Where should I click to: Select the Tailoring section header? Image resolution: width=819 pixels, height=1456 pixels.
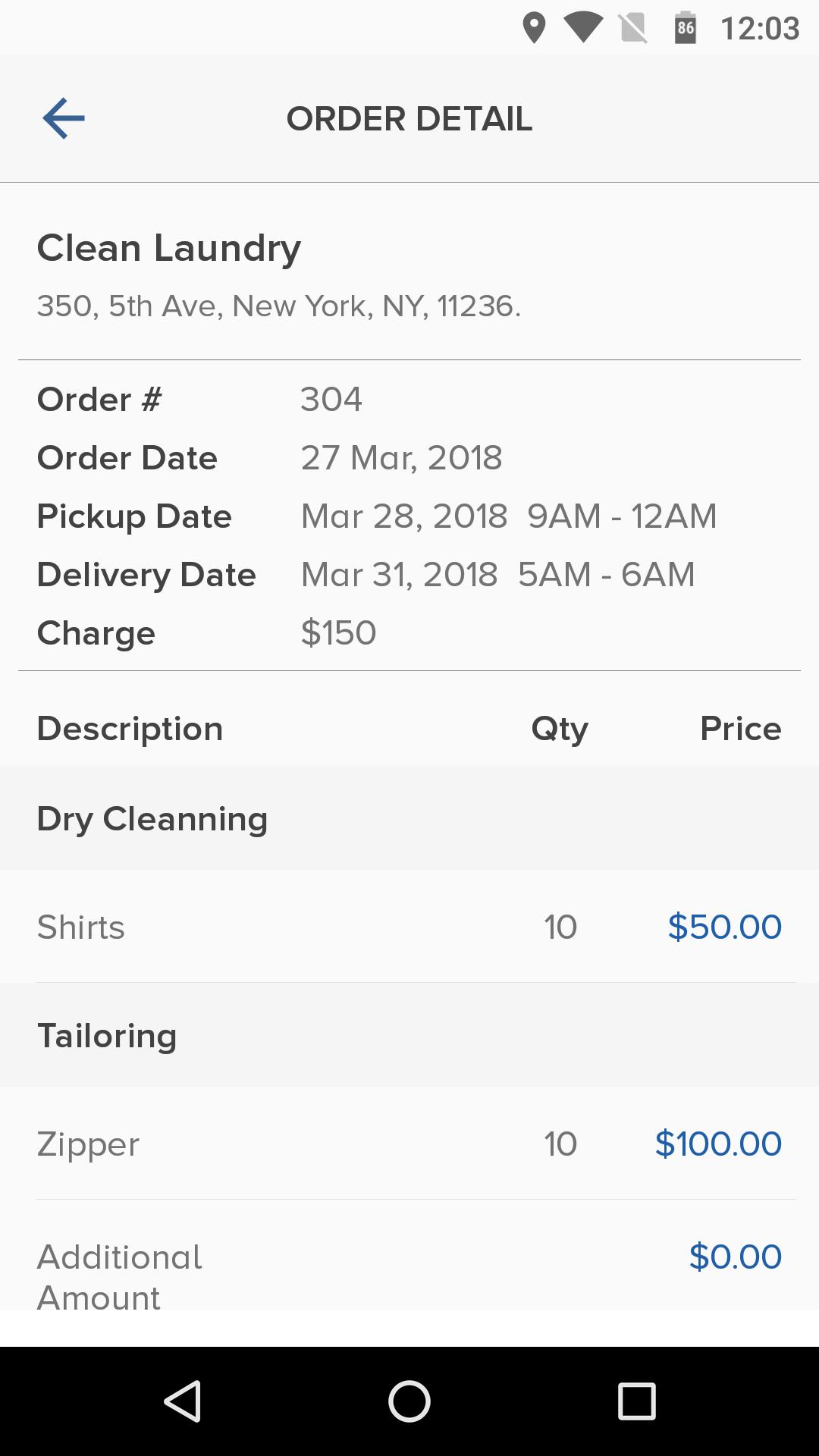[409, 1035]
